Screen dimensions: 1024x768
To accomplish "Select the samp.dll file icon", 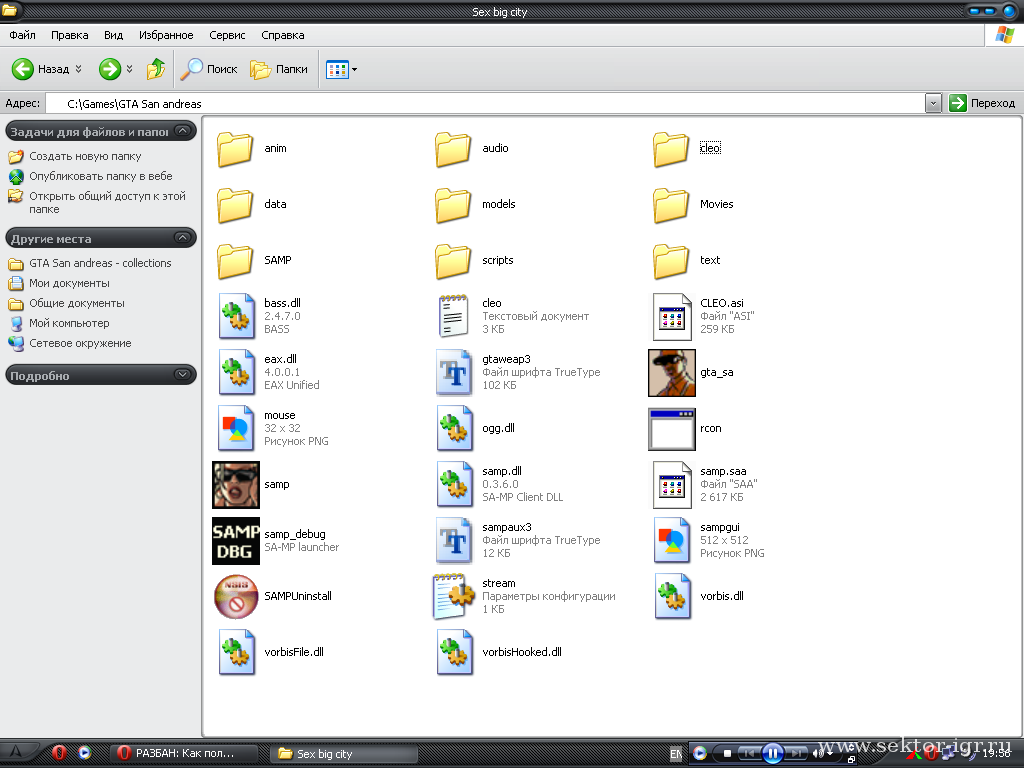I will [454, 485].
